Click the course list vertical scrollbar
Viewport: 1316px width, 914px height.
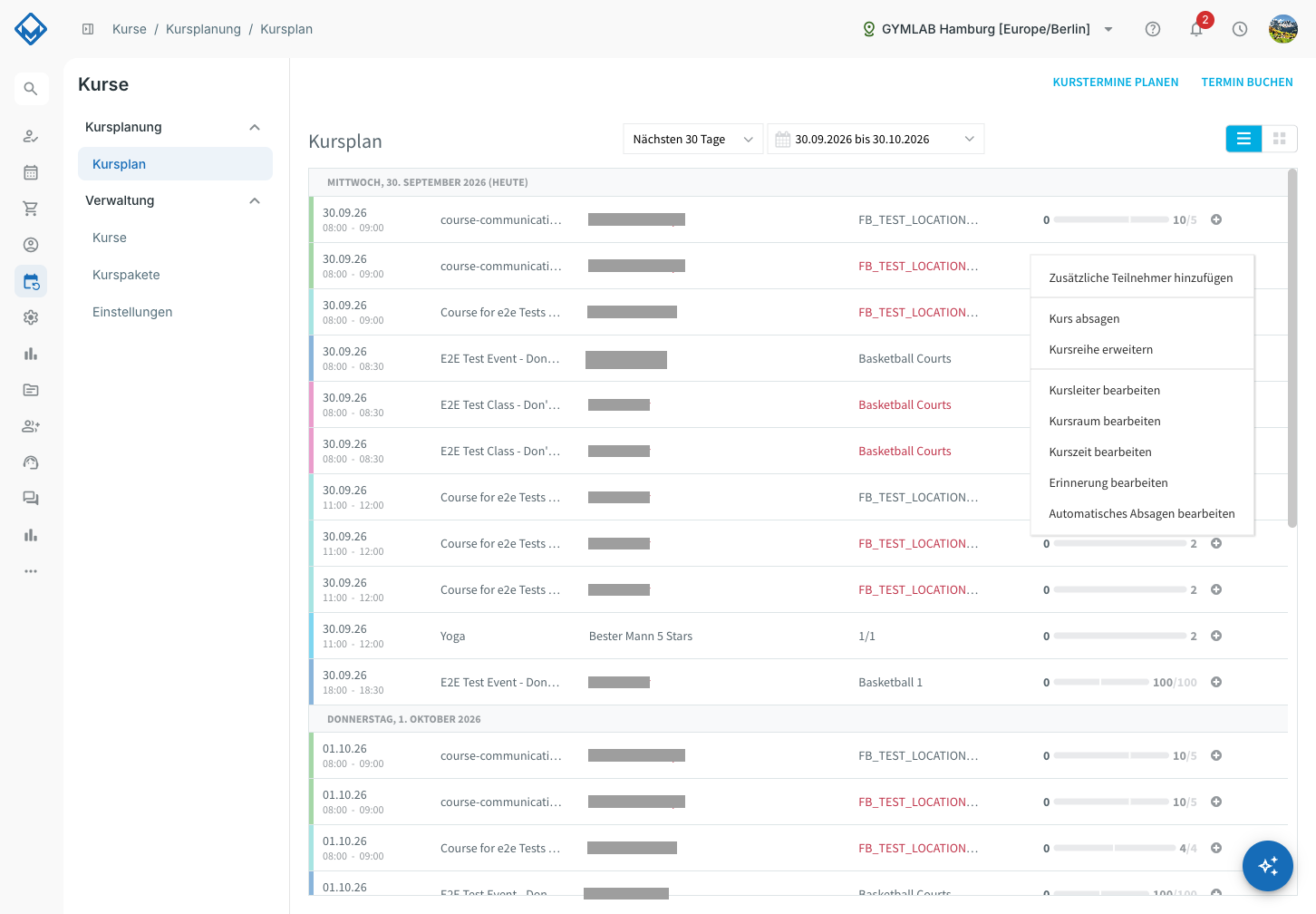pyautogui.click(x=1292, y=347)
